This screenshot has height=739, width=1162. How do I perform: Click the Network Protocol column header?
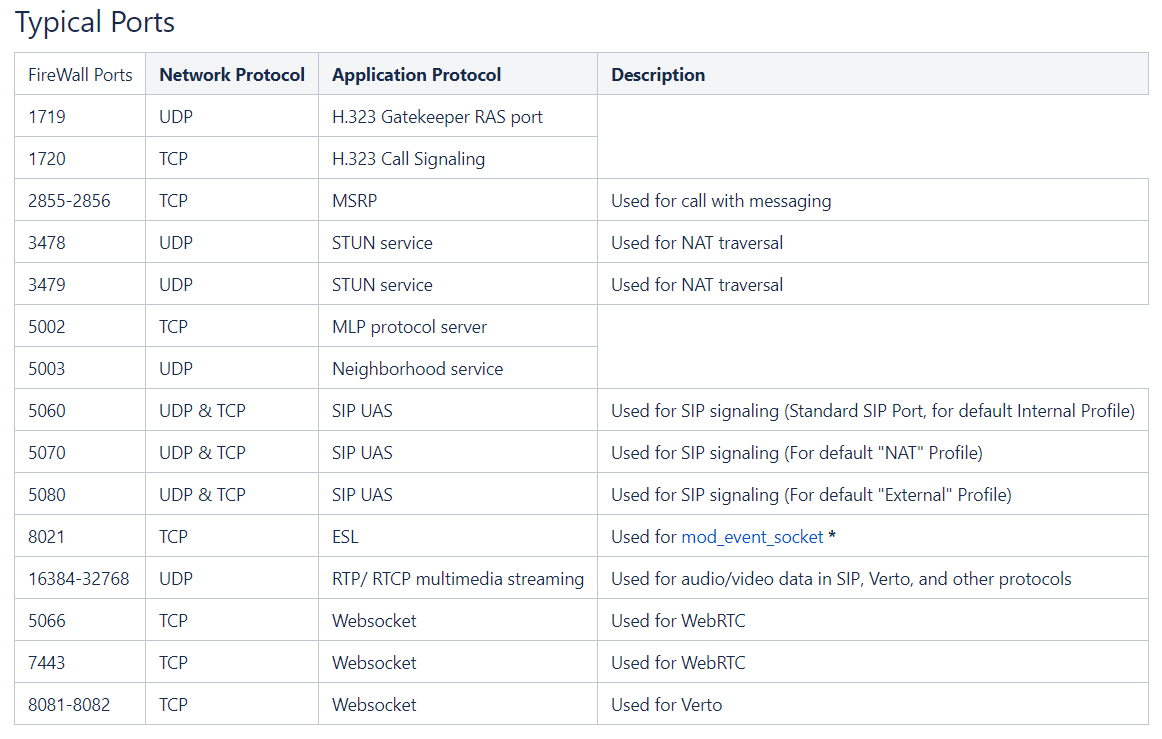coord(232,74)
